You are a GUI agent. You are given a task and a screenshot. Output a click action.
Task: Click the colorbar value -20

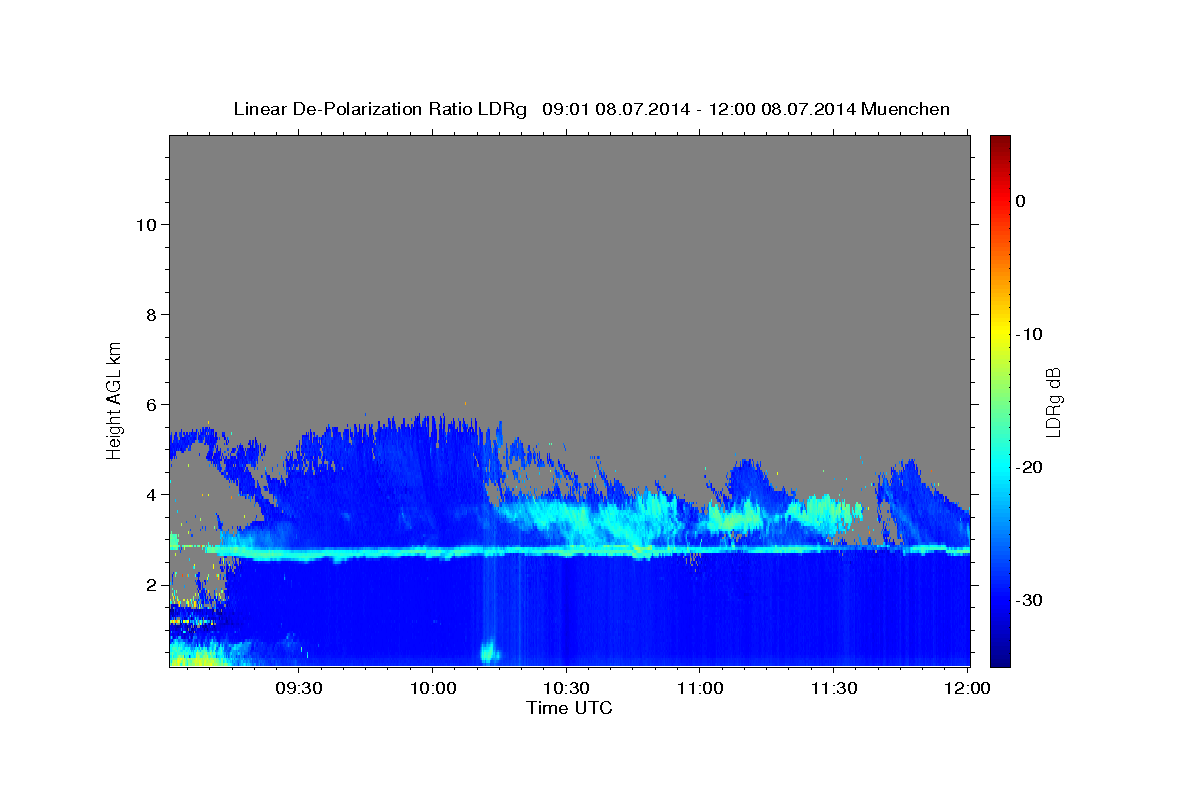(1030, 467)
